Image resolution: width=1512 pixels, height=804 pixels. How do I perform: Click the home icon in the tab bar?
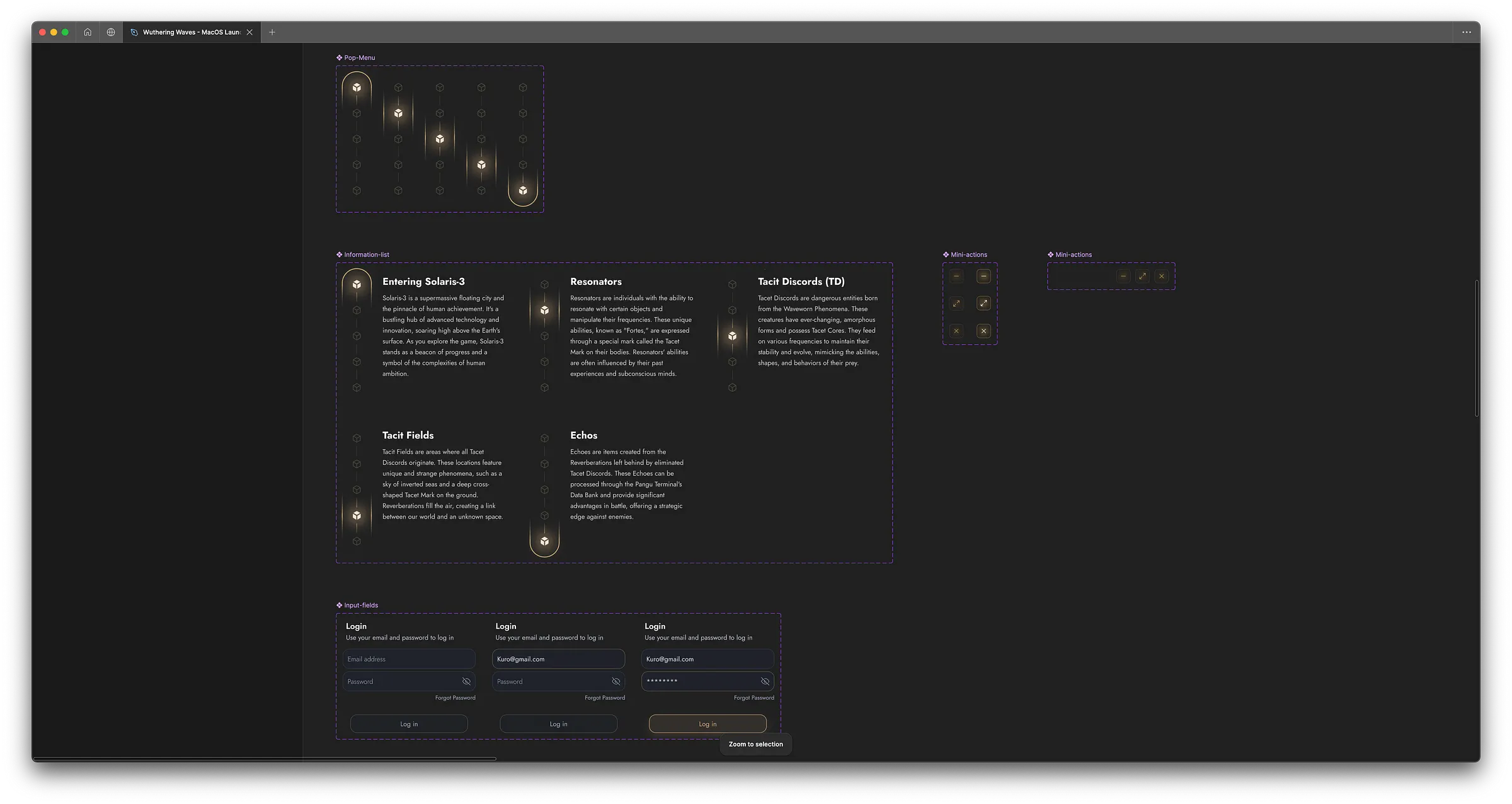[x=88, y=32]
